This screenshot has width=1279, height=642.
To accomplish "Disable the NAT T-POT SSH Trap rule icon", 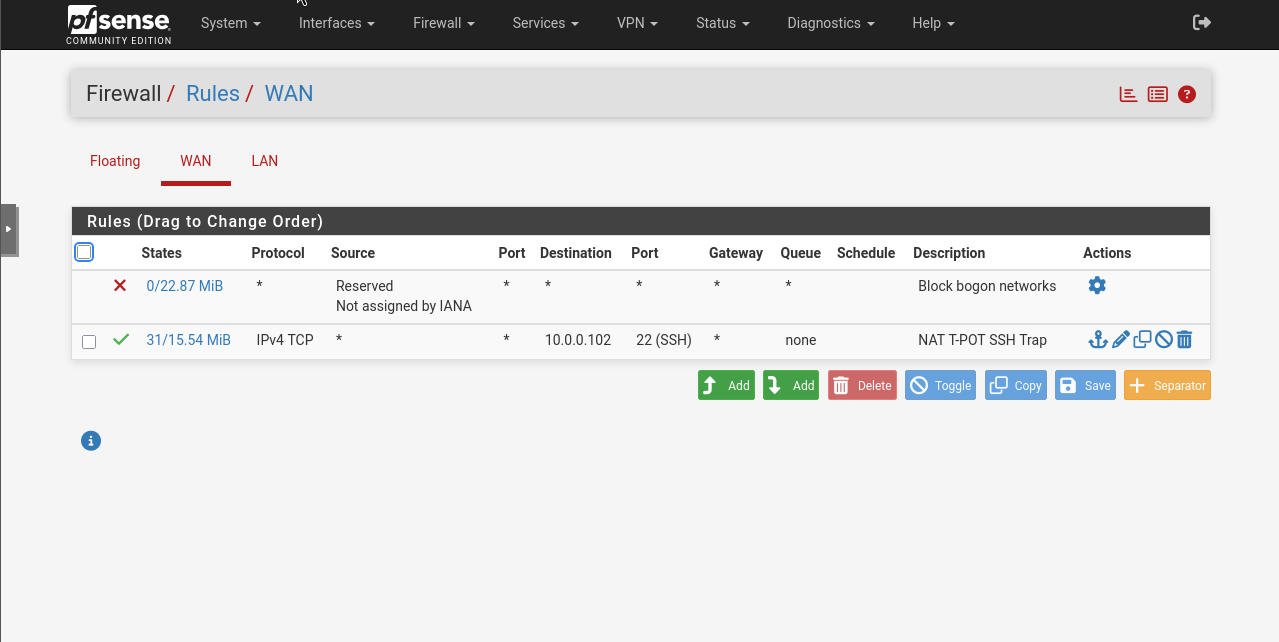I will (x=1163, y=340).
